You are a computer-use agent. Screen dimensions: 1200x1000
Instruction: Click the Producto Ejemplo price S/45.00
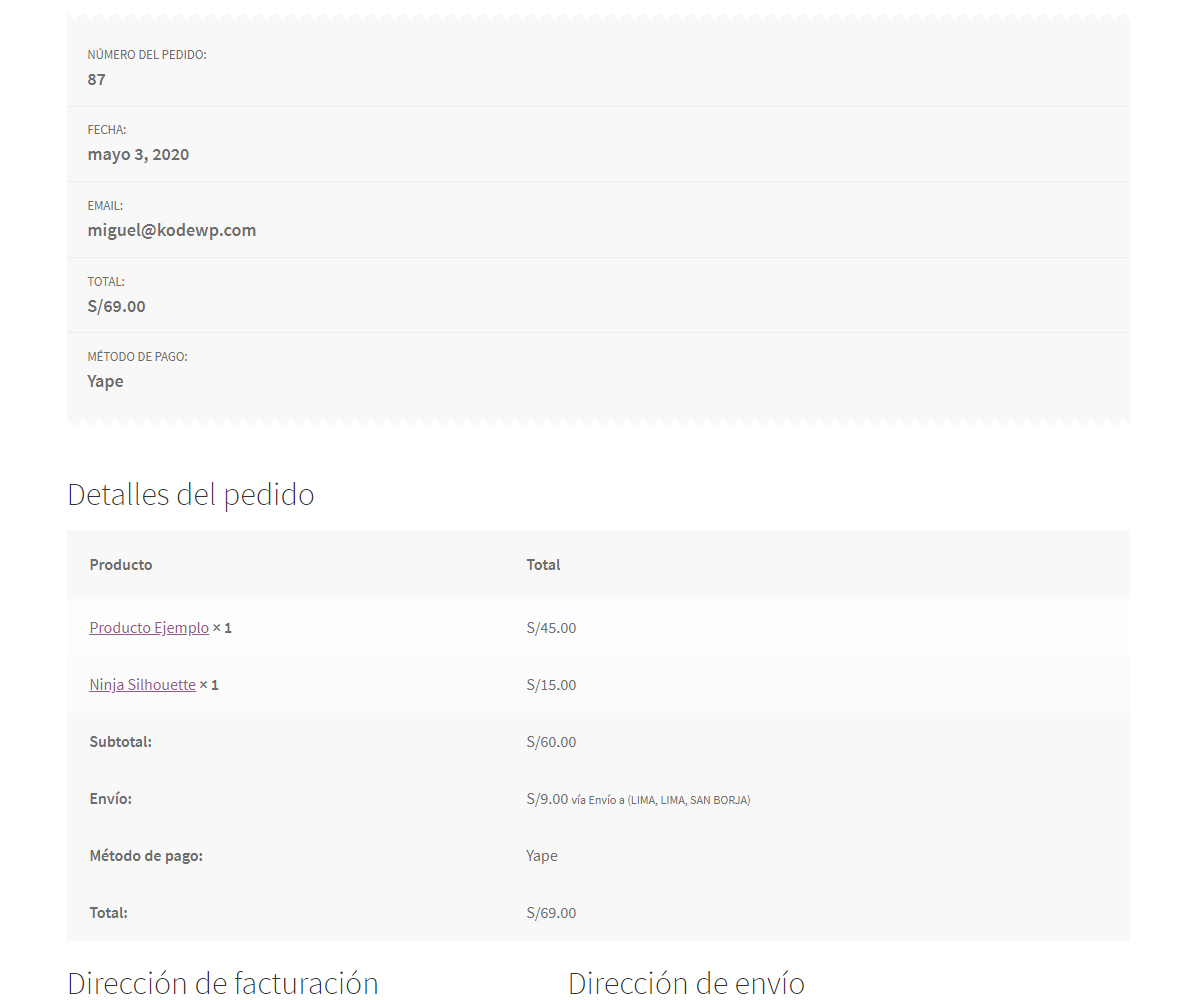[x=551, y=627]
